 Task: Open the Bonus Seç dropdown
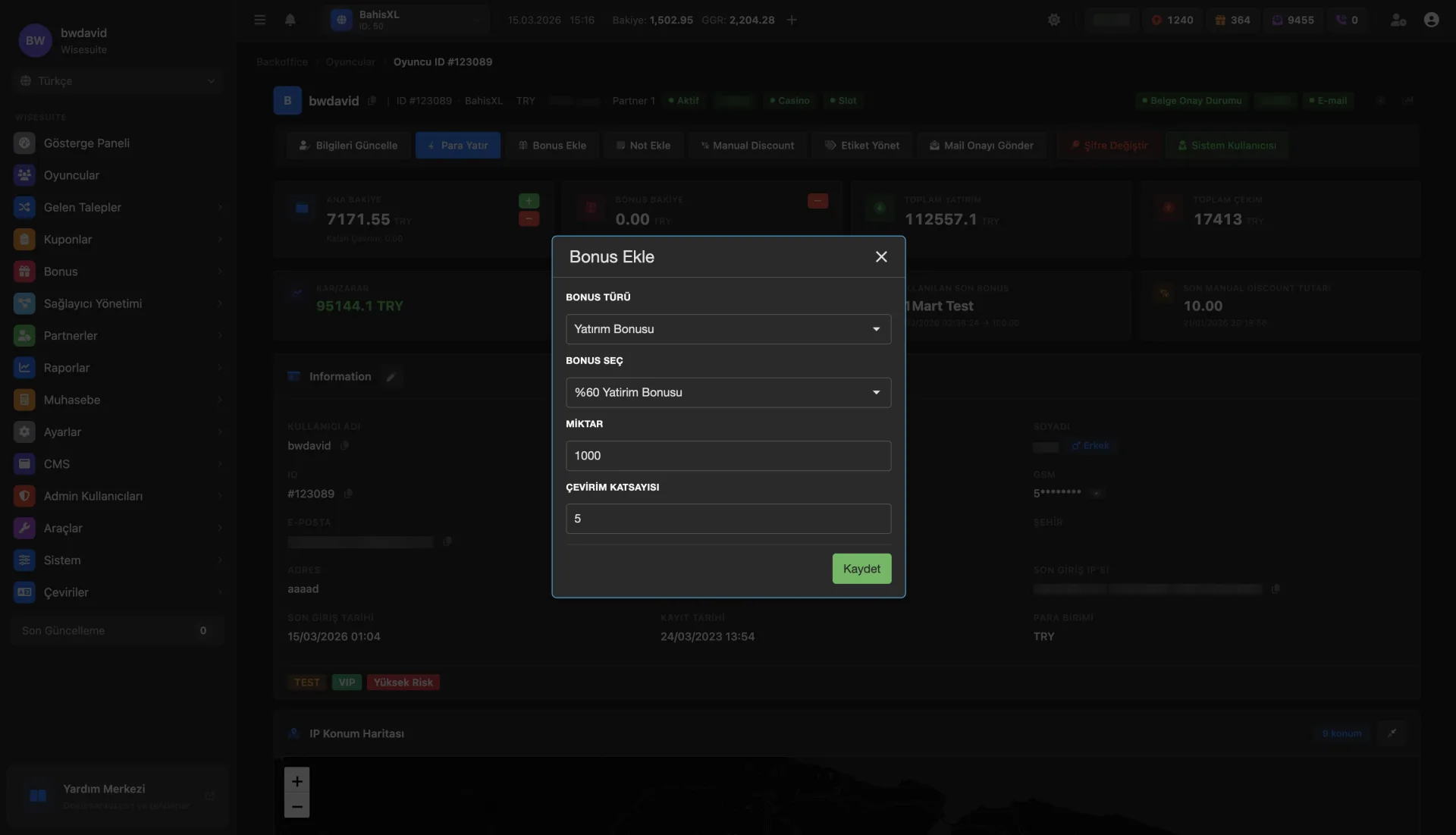tap(728, 393)
